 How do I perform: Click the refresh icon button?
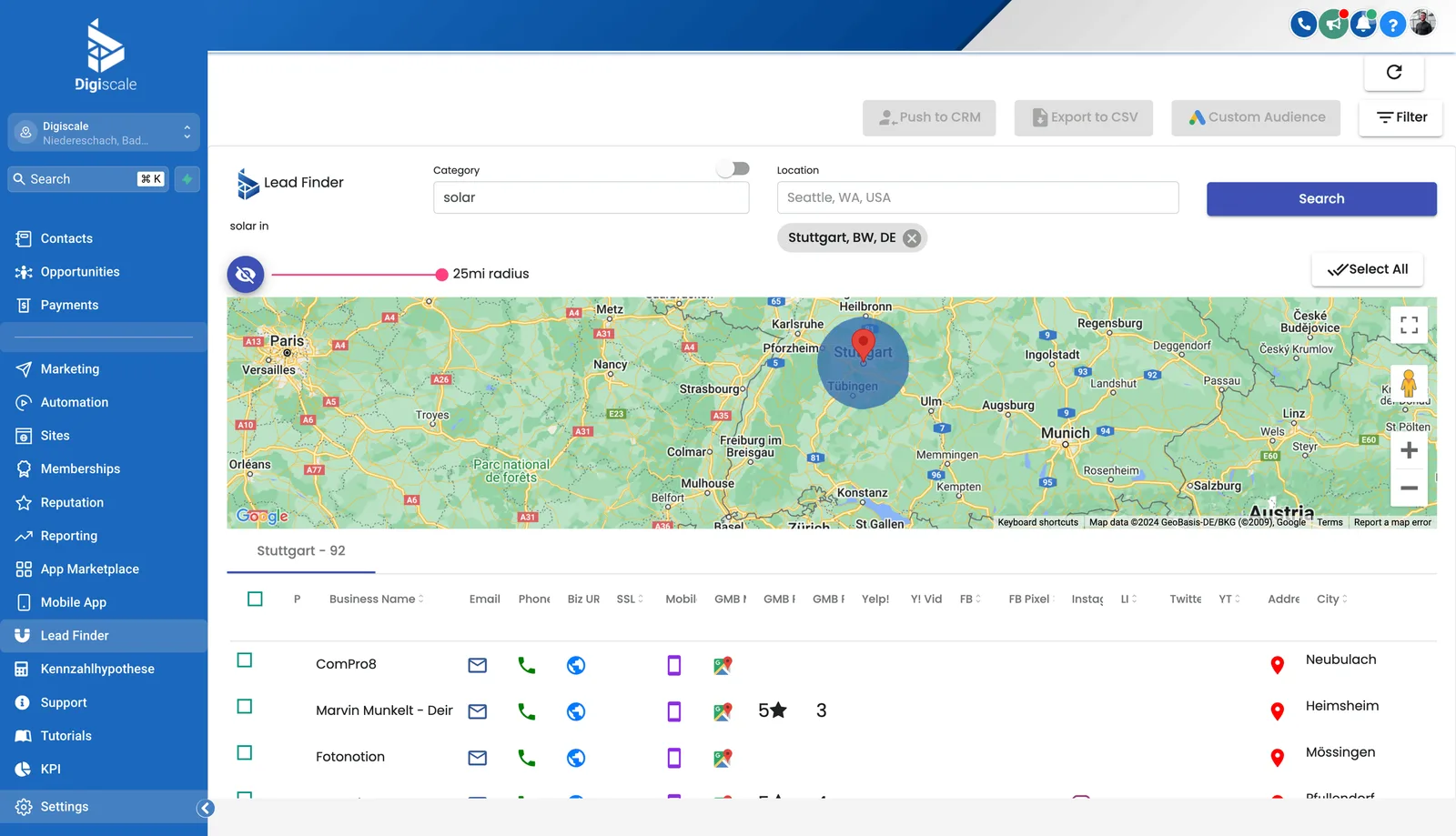coord(1394,73)
